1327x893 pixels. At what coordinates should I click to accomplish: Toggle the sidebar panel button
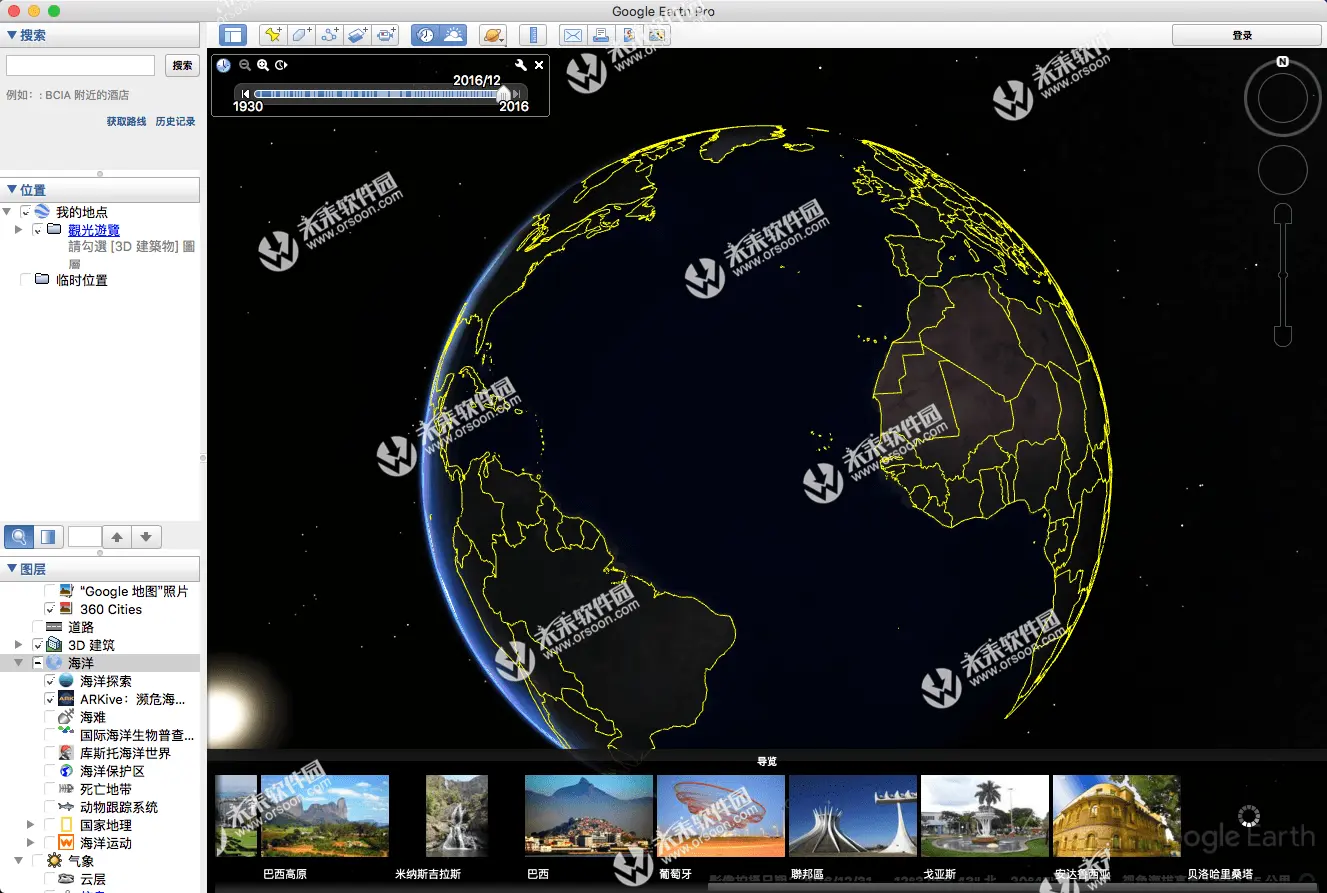pyautogui.click(x=233, y=35)
